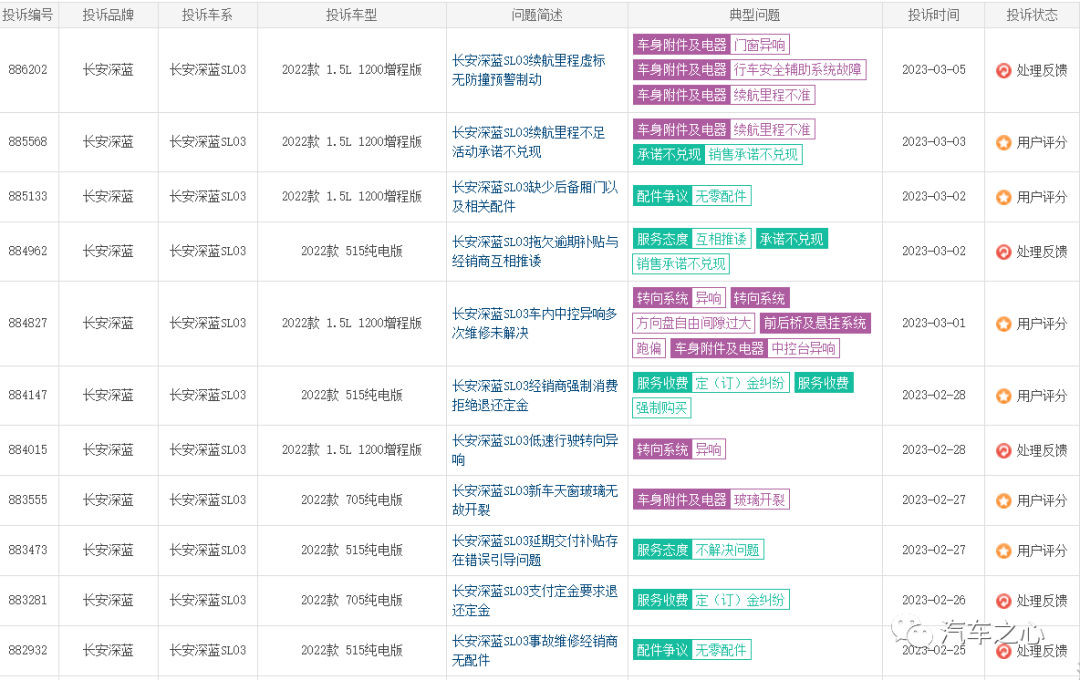Viewport: 1080px width, 680px height.
Task: Click status icon for complaint 884015
Action: (x=1004, y=451)
